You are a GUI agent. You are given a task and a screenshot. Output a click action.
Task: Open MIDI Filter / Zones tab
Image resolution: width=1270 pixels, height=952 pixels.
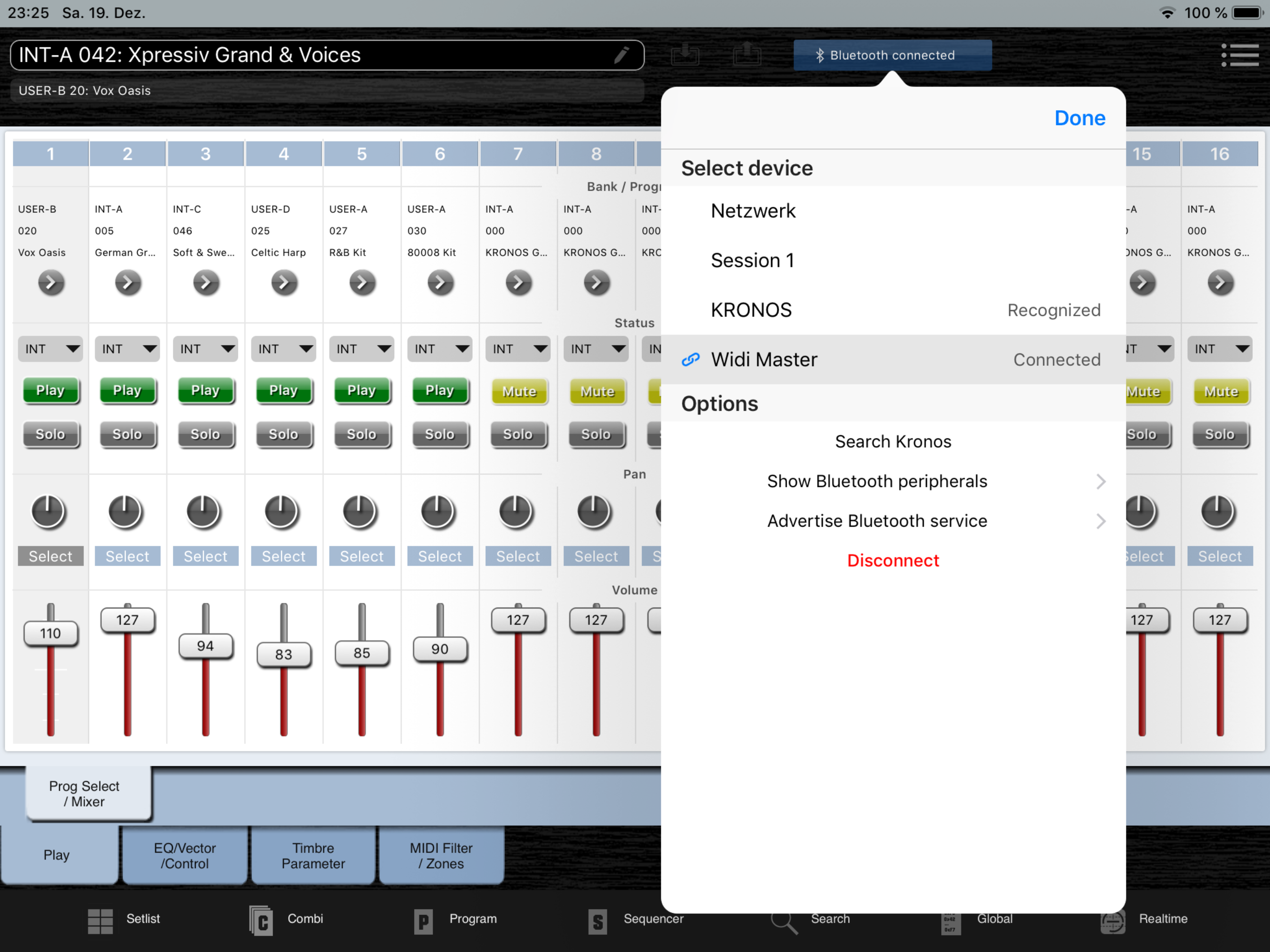(441, 855)
